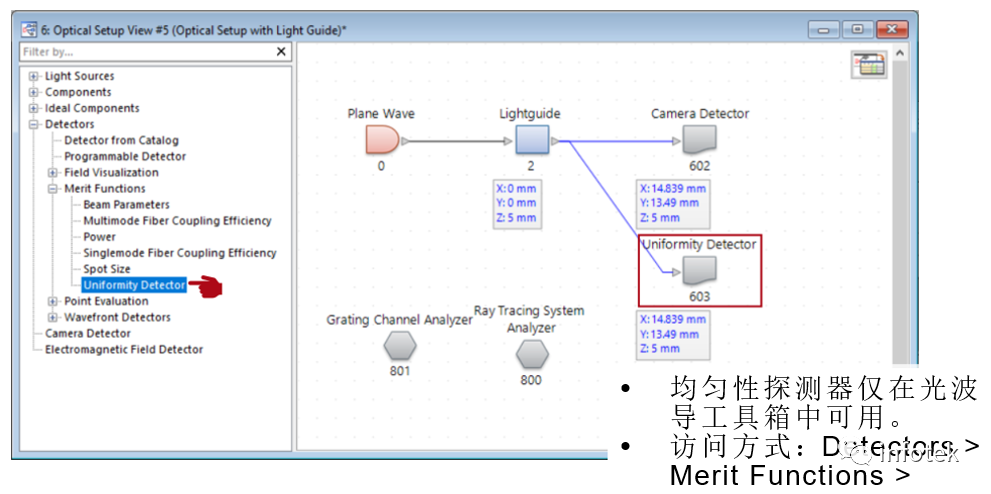Close the Optical Setup View window
Screen dimensions: 991x494
click(892, 30)
